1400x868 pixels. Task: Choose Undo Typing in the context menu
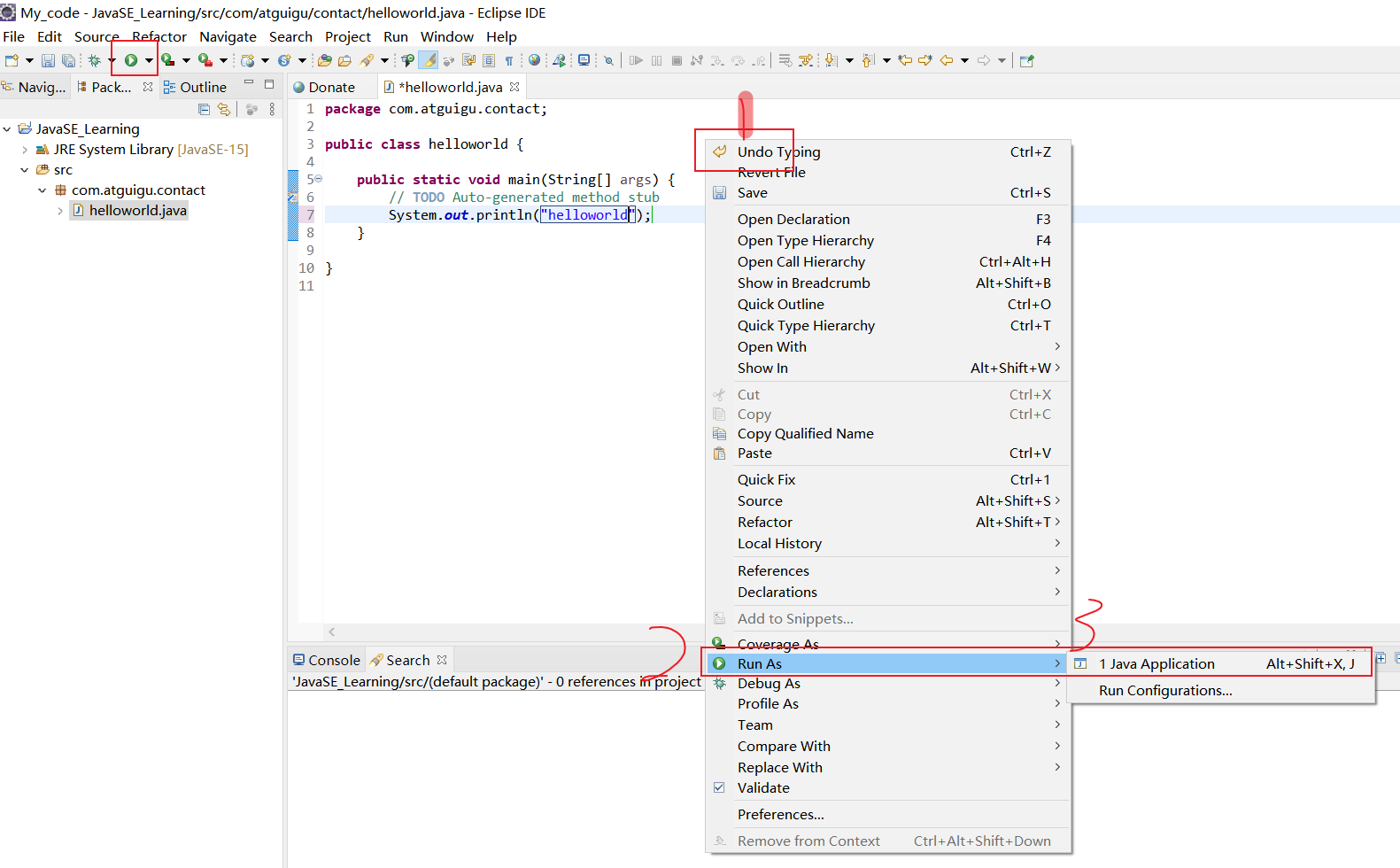point(887,151)
